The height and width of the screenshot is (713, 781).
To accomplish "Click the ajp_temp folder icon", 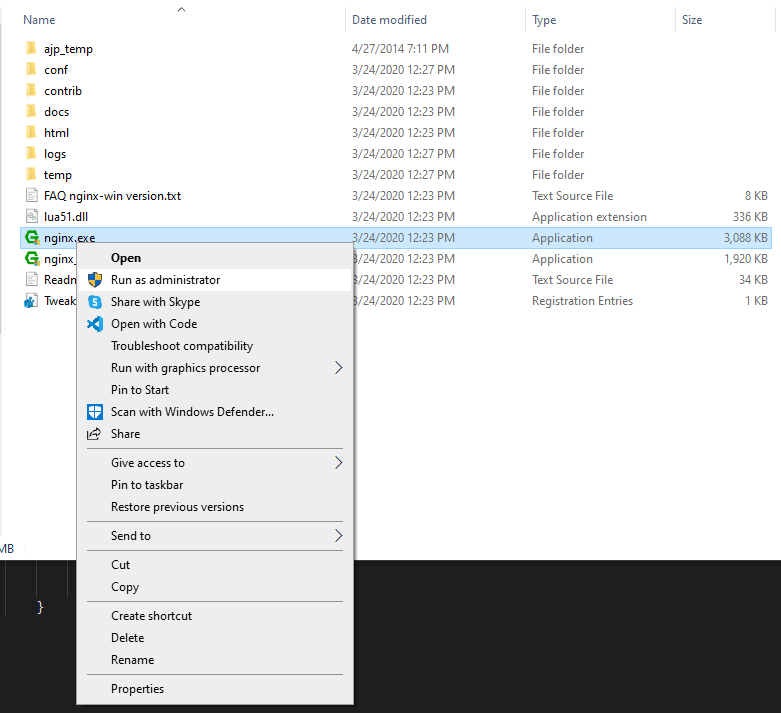I will click(31, 49).
